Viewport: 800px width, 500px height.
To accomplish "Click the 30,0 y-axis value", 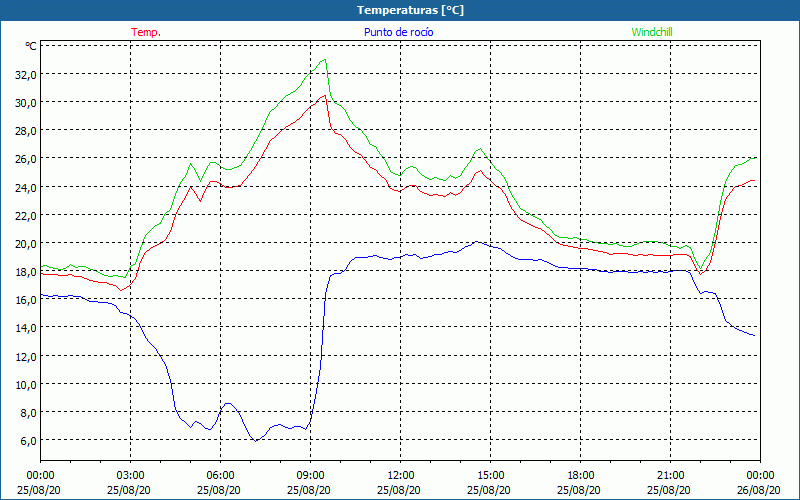I will click(x=26, y=103).
